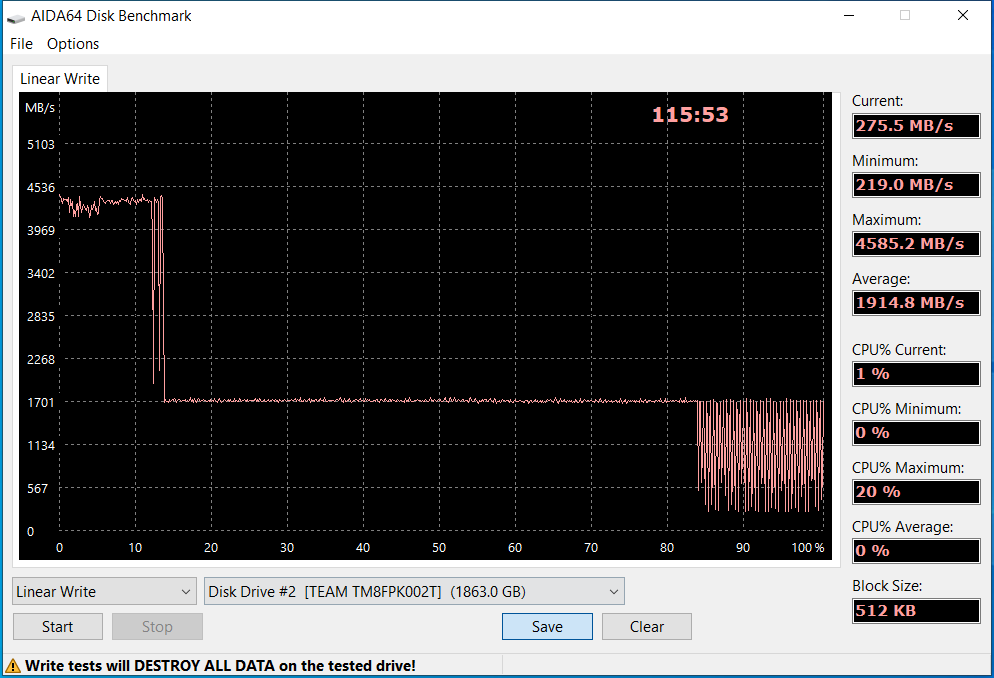Image resolution: width=994 pixels, height=678 pixels.
Task: Click the Save button
Action: click(547, 627)
